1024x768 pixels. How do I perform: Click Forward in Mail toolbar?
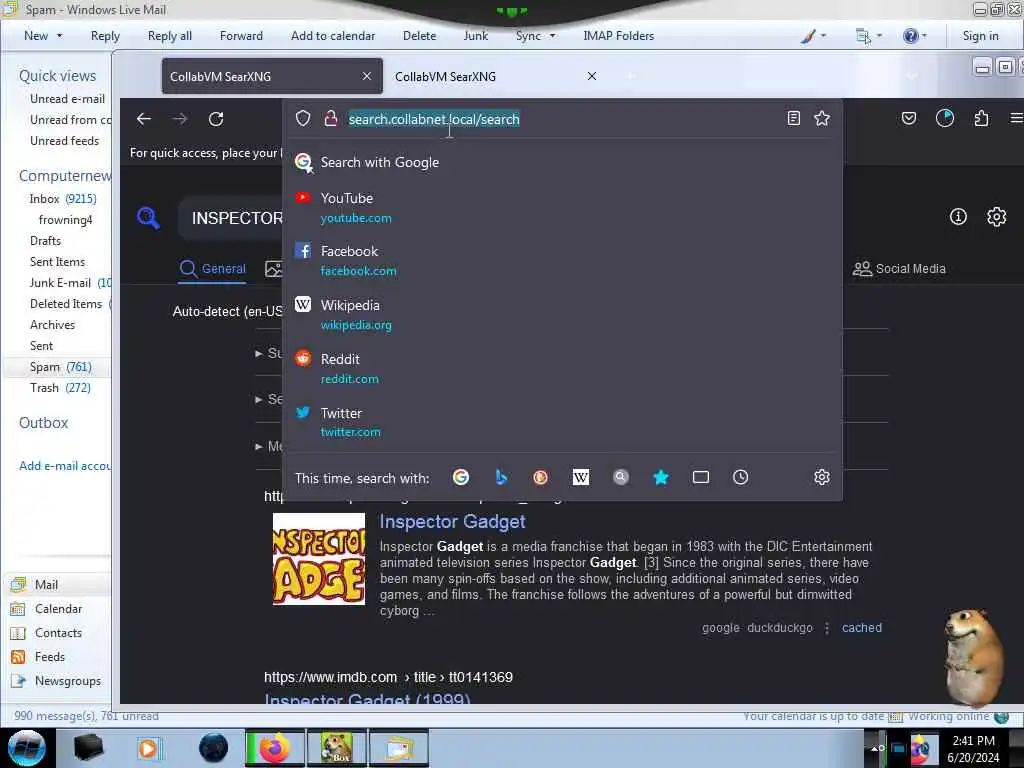(241, 36)
